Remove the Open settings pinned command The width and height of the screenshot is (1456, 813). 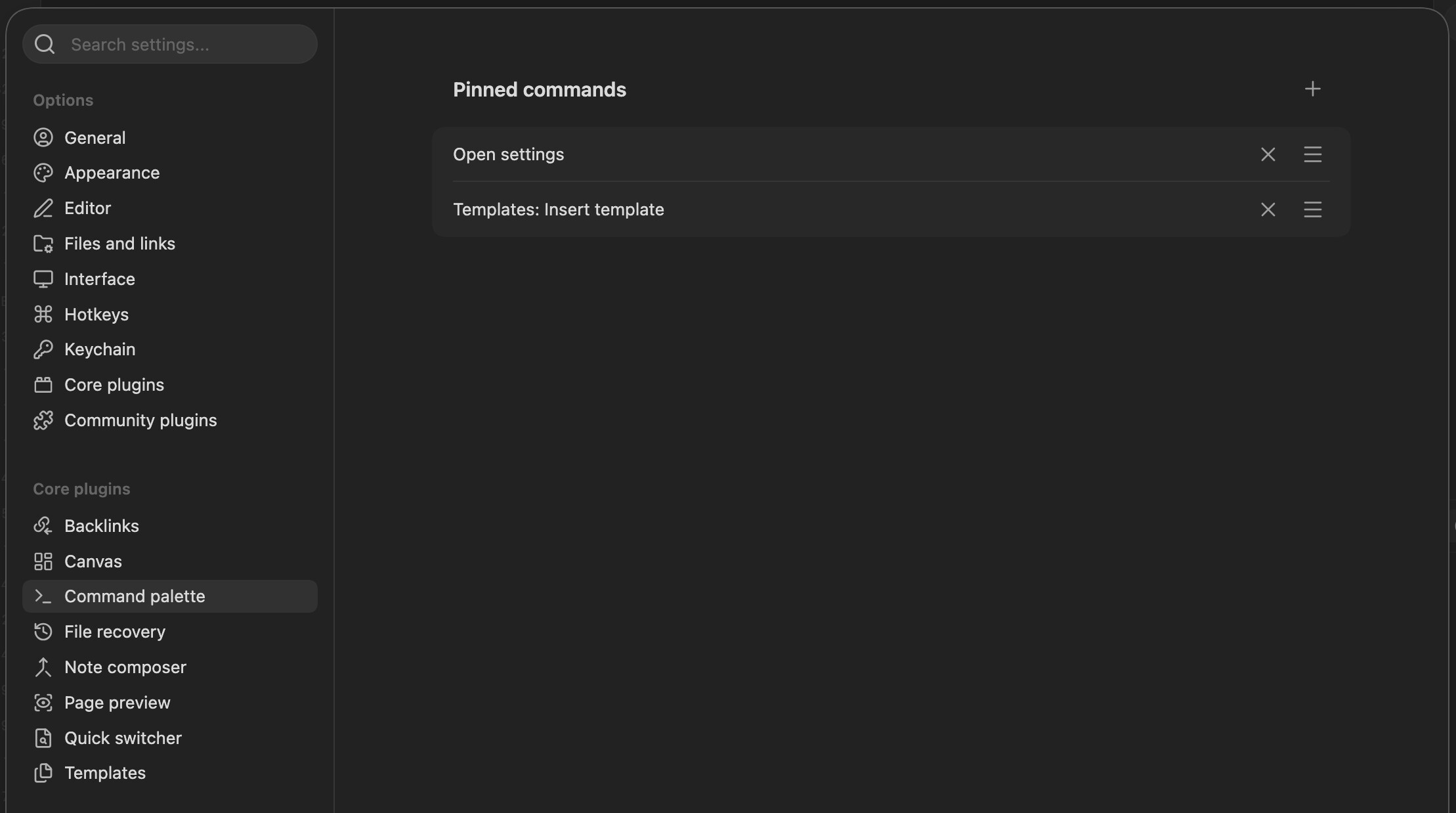(1268, 154)
